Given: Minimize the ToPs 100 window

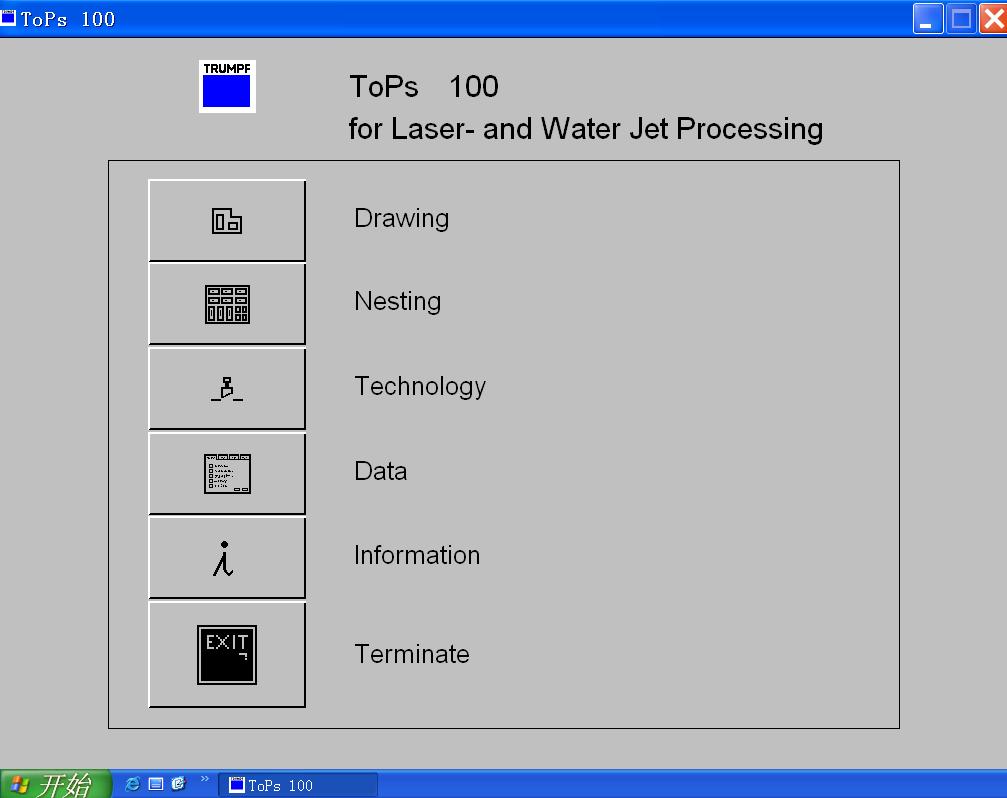Looking at the screenshot, I should (x=927, y=19).
